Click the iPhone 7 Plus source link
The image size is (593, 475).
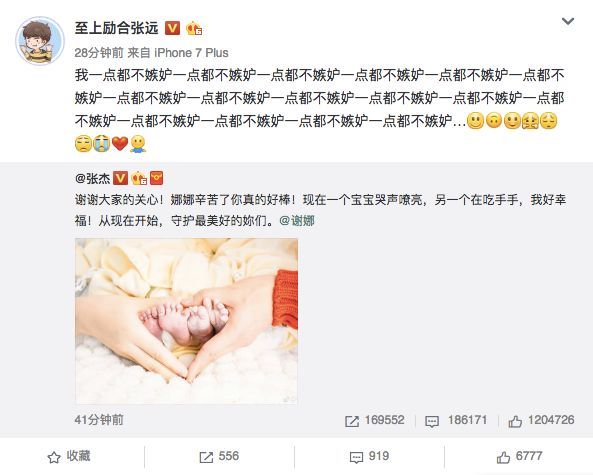[x=191, y=53]
